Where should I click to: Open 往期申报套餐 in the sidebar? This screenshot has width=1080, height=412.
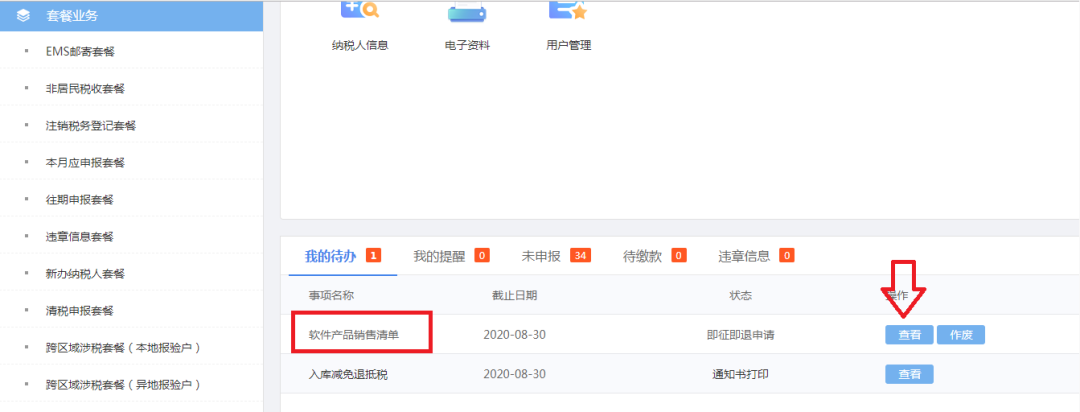coord(80,200)
